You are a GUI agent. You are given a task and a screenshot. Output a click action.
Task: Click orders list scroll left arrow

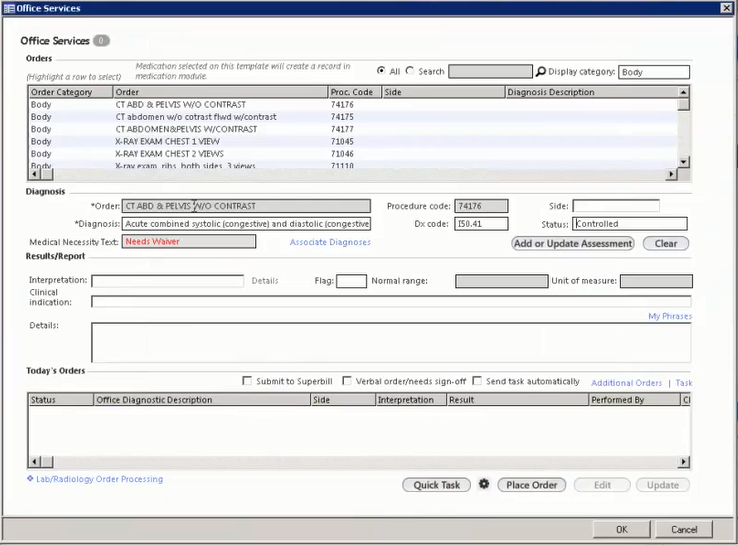(x=34, y=174)
